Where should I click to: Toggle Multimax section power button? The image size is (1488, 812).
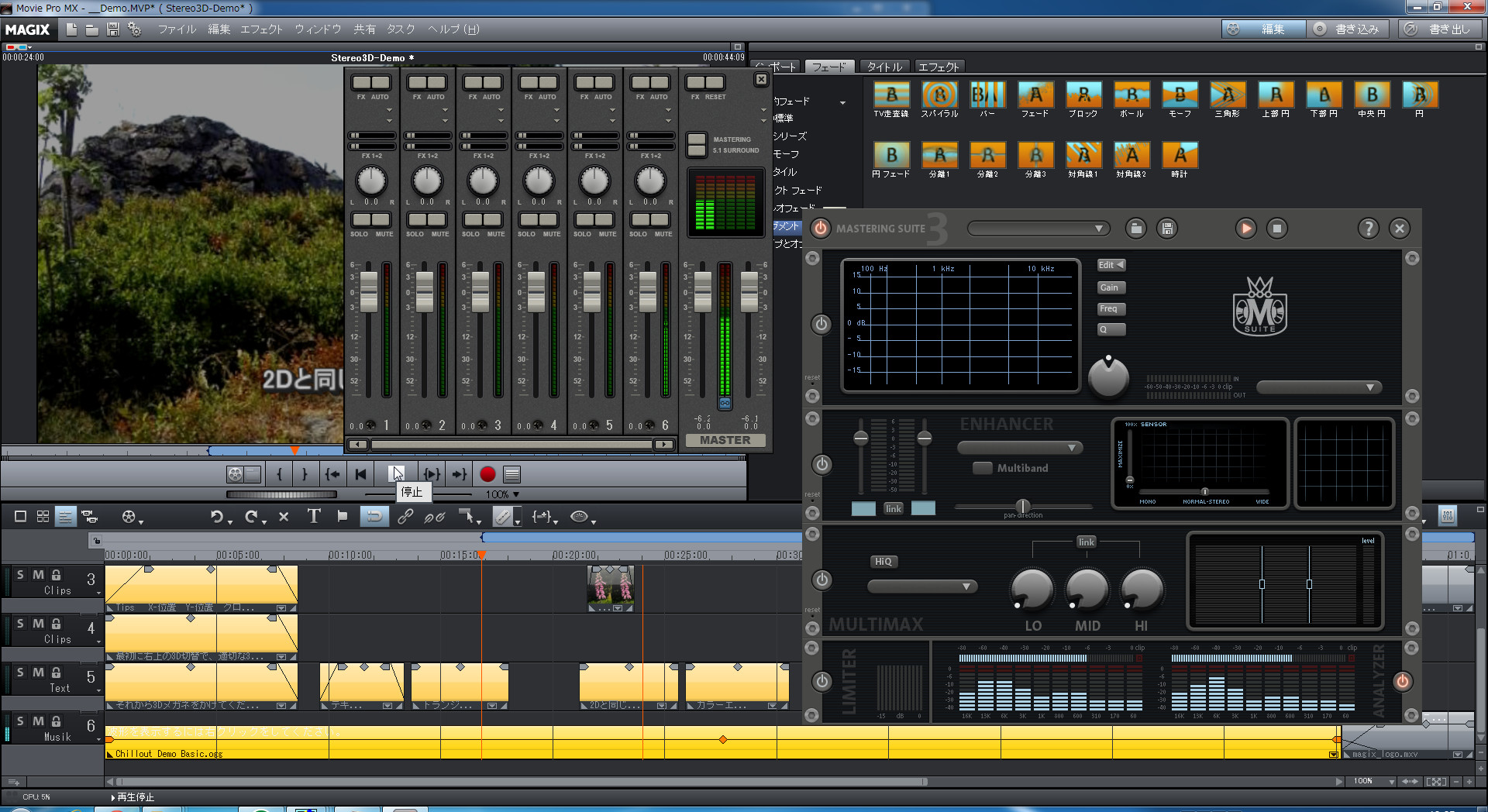click(821, 580)
